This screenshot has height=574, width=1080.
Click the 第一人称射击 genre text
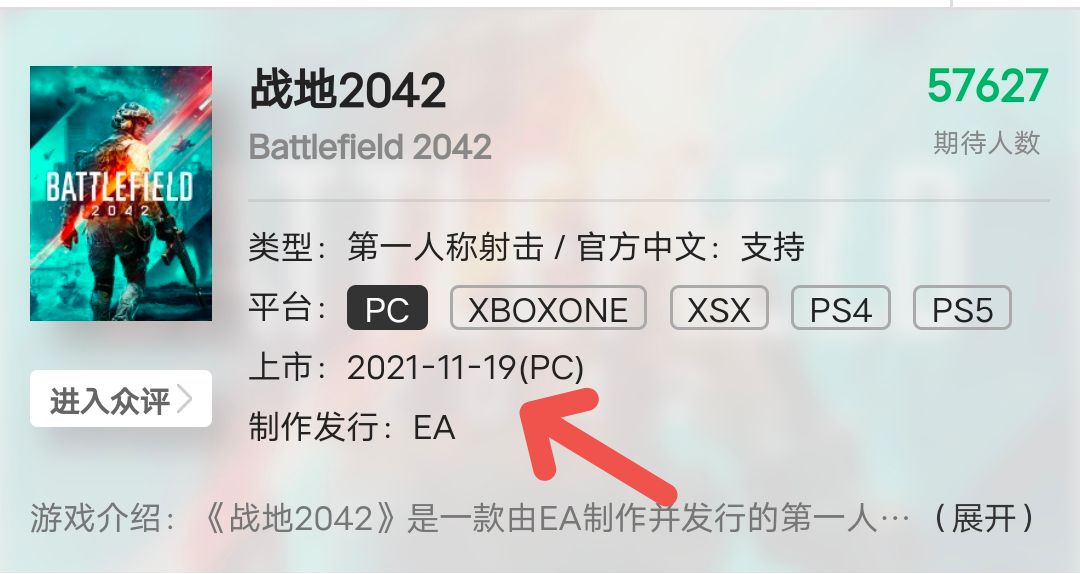(445, 247)
